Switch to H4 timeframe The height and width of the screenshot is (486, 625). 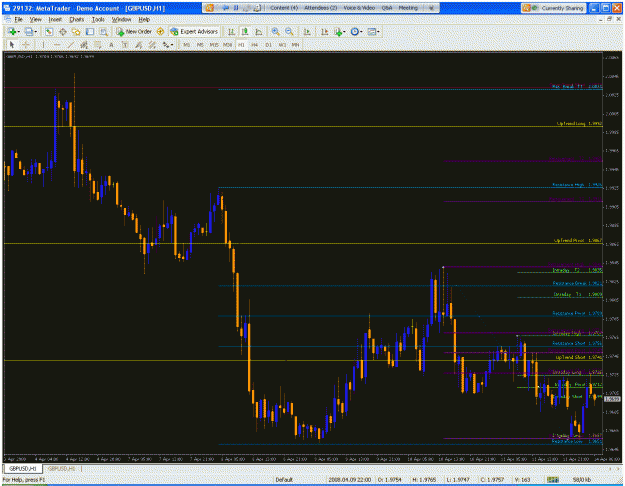(x=255, y=45)
